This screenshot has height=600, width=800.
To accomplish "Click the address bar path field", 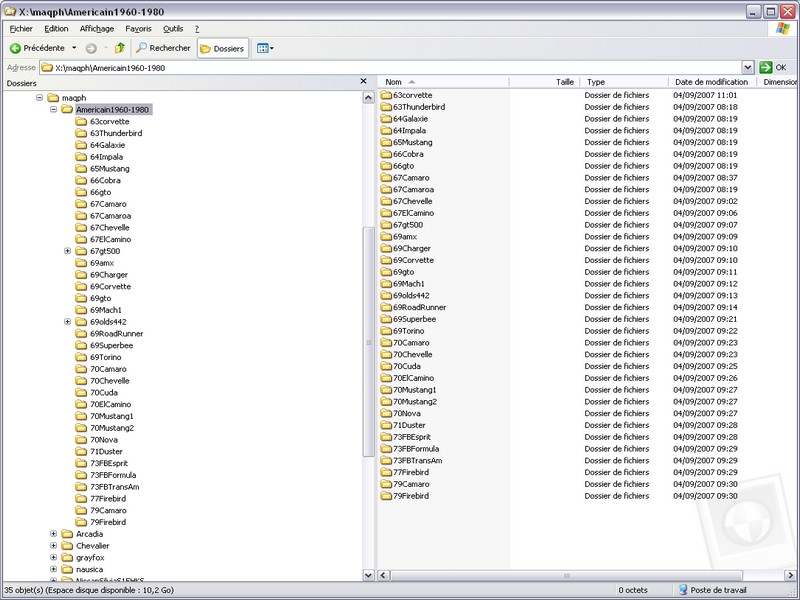I will pyautogui.click(x=390, y=67).
